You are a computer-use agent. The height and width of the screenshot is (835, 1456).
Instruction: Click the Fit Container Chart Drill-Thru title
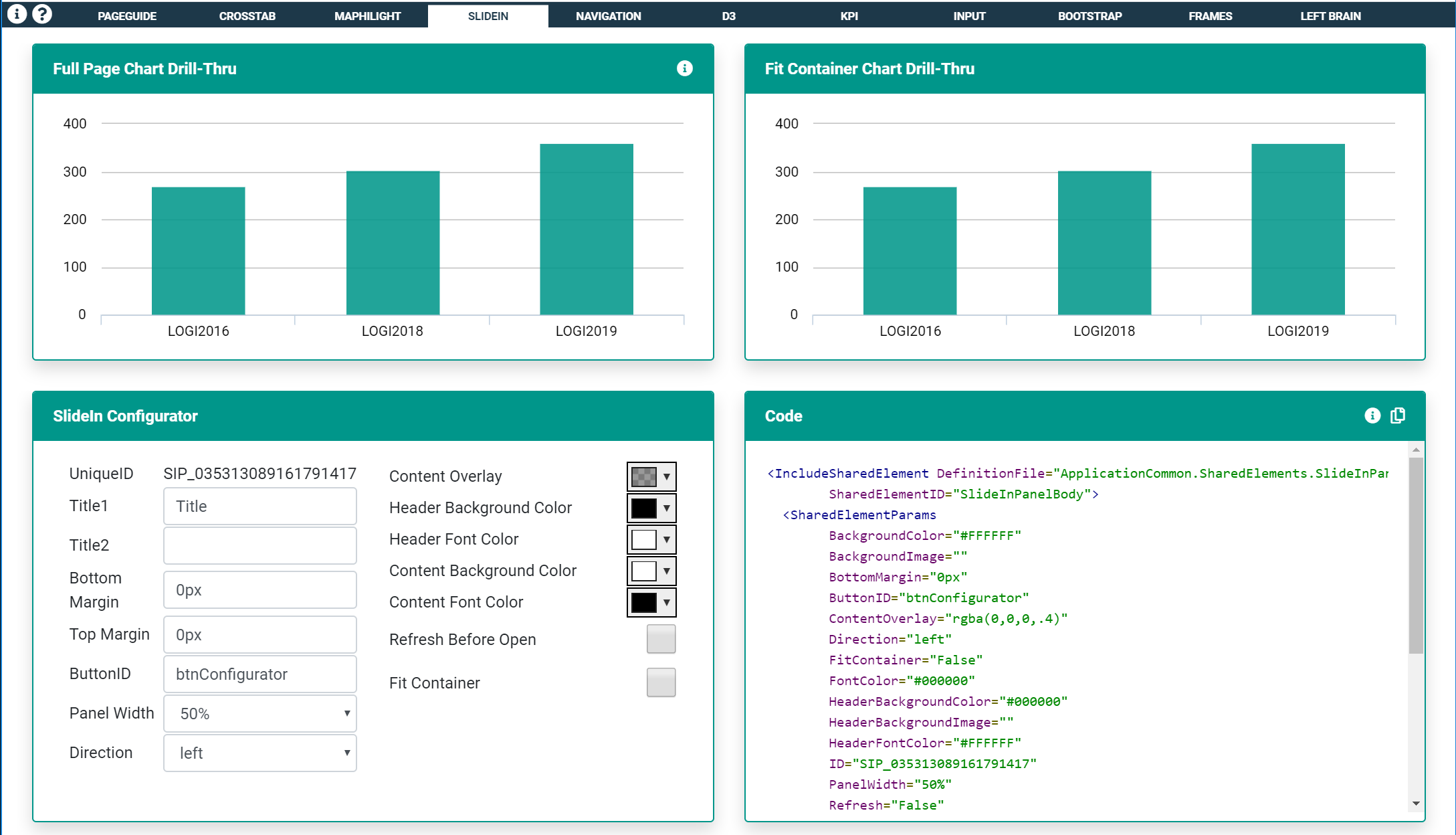coord(869,69)
